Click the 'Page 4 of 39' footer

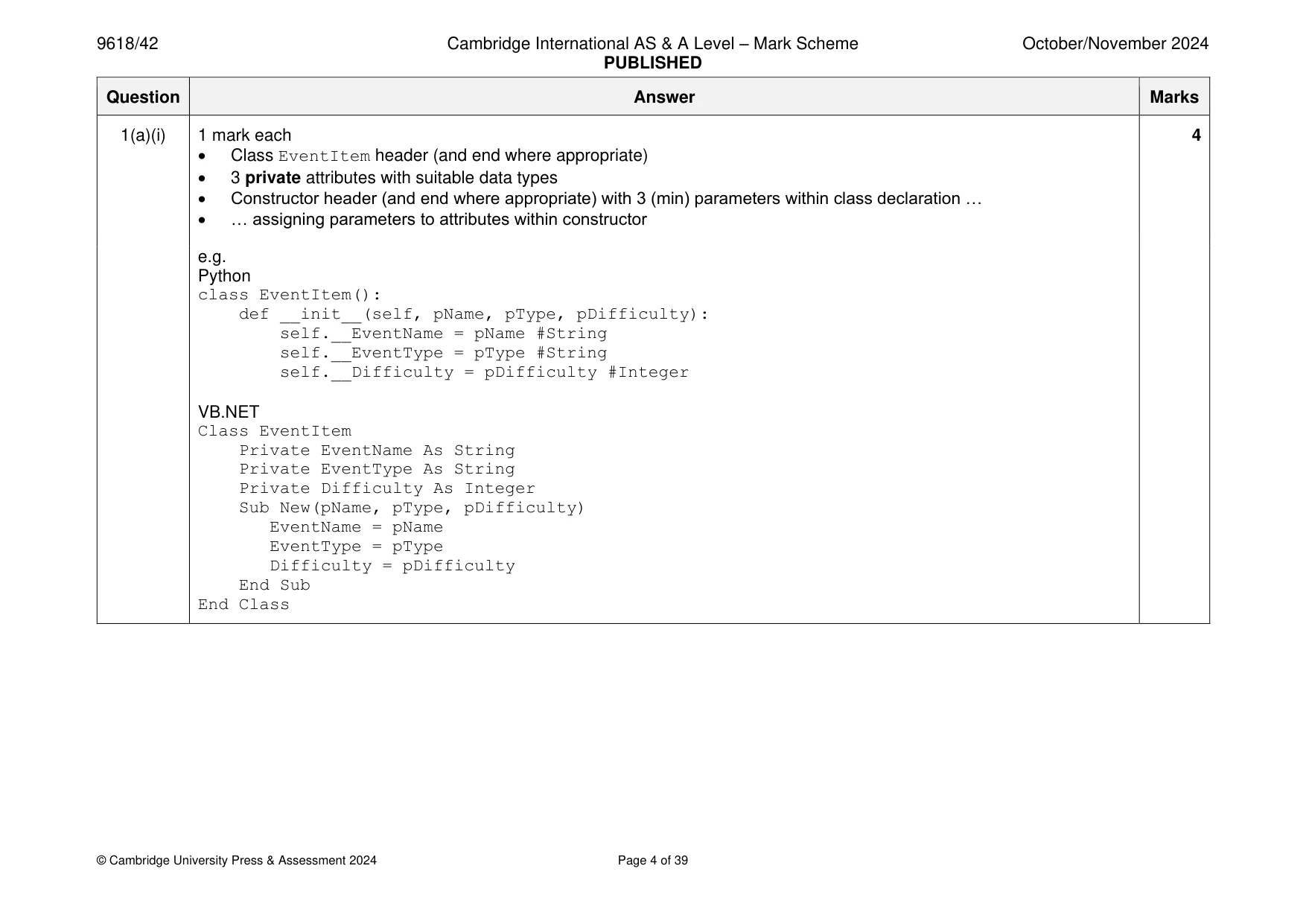[x=653, y=861]
